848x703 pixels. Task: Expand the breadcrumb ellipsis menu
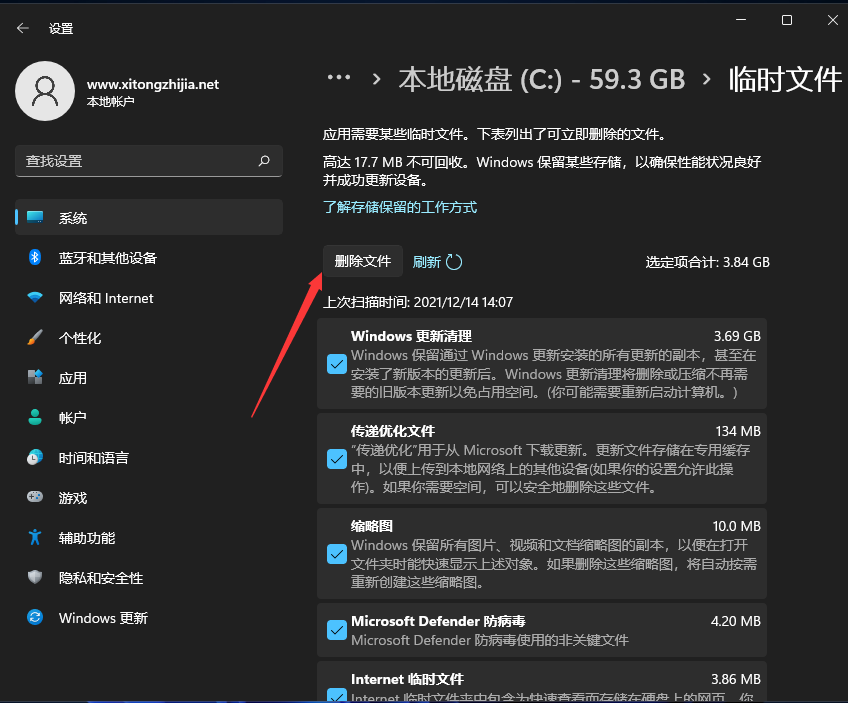click(339, 76)
